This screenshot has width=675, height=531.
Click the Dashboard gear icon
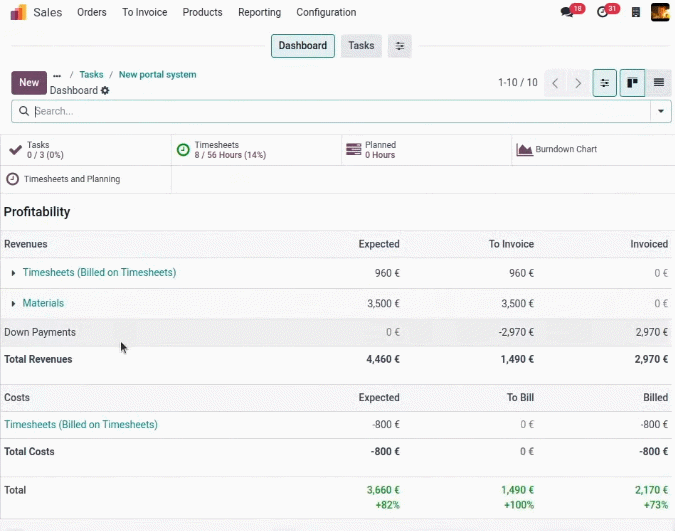(105, 90)
